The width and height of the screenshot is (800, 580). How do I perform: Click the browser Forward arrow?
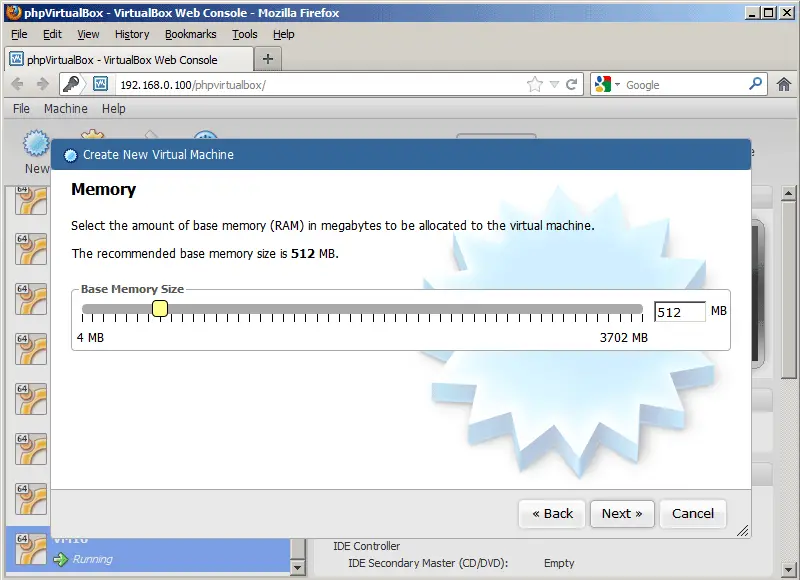(x=43, y=84)
